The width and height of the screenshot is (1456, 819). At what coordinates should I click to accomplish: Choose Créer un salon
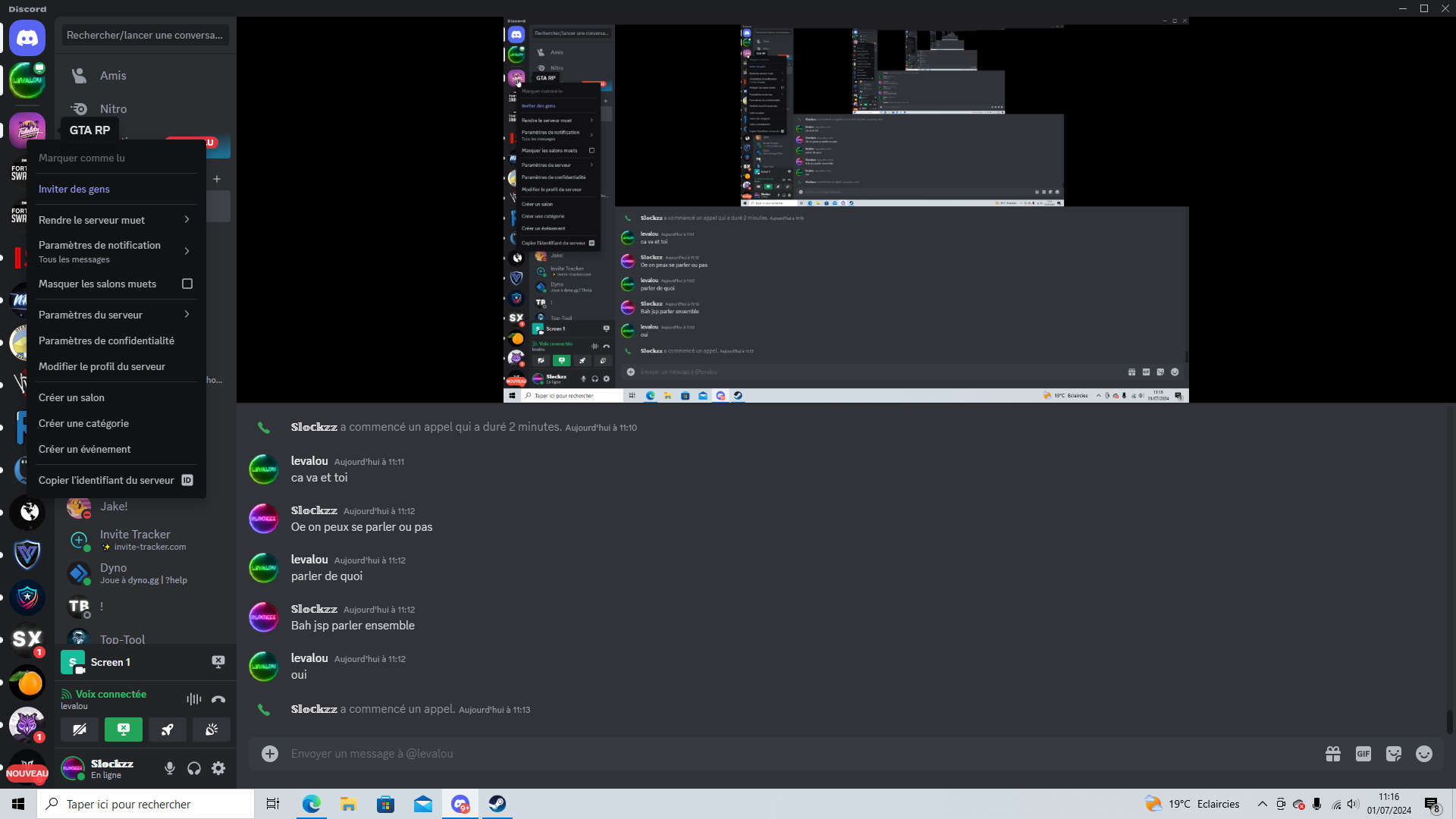point(115,397)
